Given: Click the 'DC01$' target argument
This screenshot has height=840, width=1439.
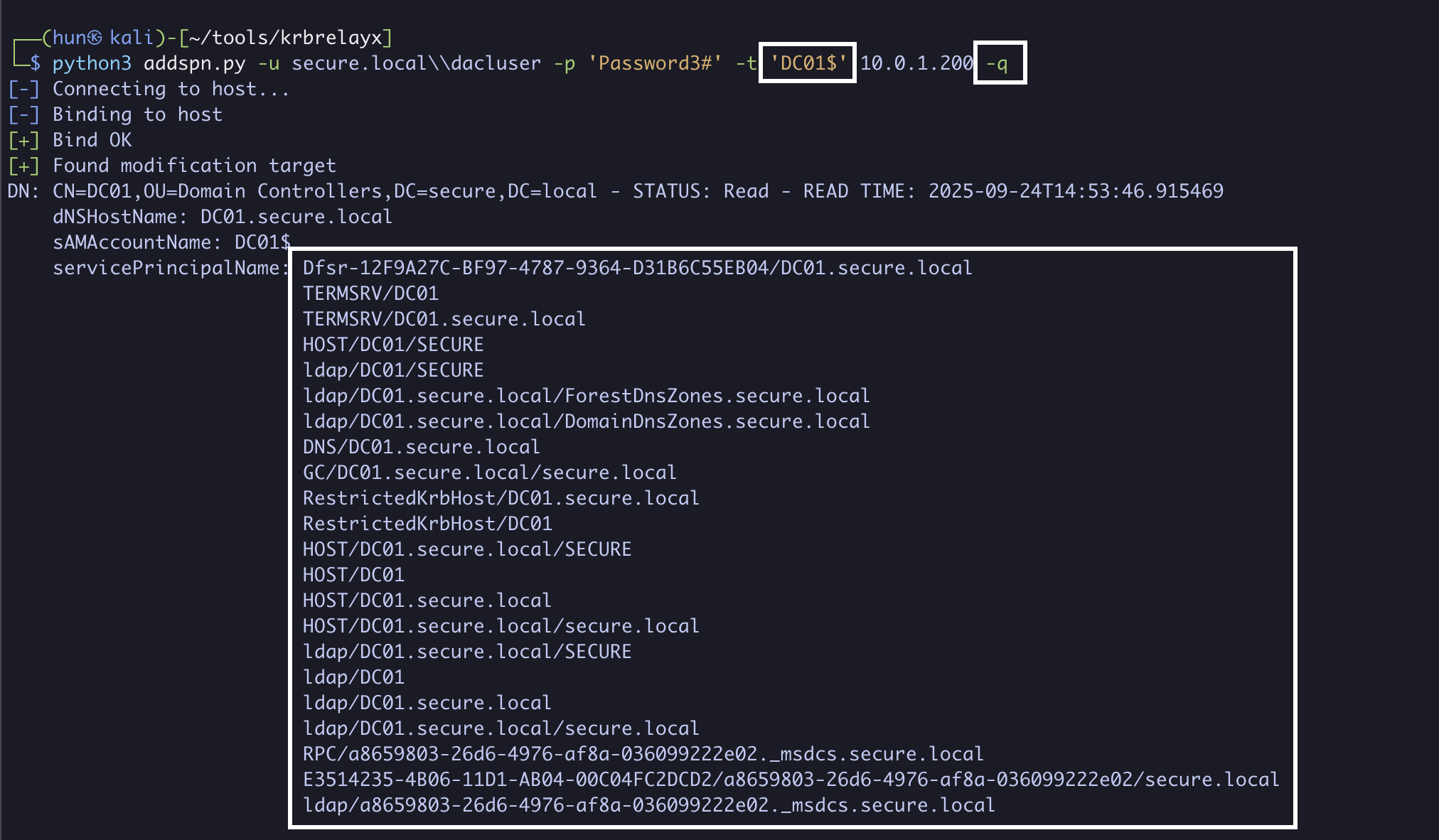Looking at the screenshot, I should point(808,63).
